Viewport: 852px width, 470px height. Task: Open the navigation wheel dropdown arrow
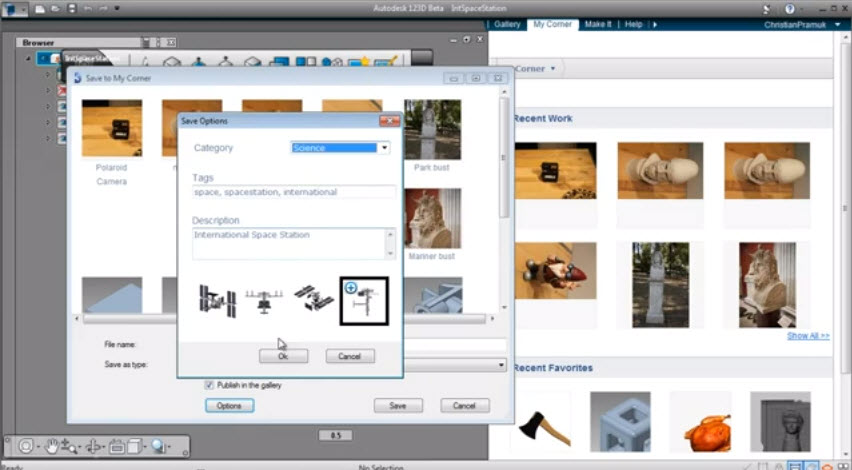pyautogui.click(x=38, y=447)
